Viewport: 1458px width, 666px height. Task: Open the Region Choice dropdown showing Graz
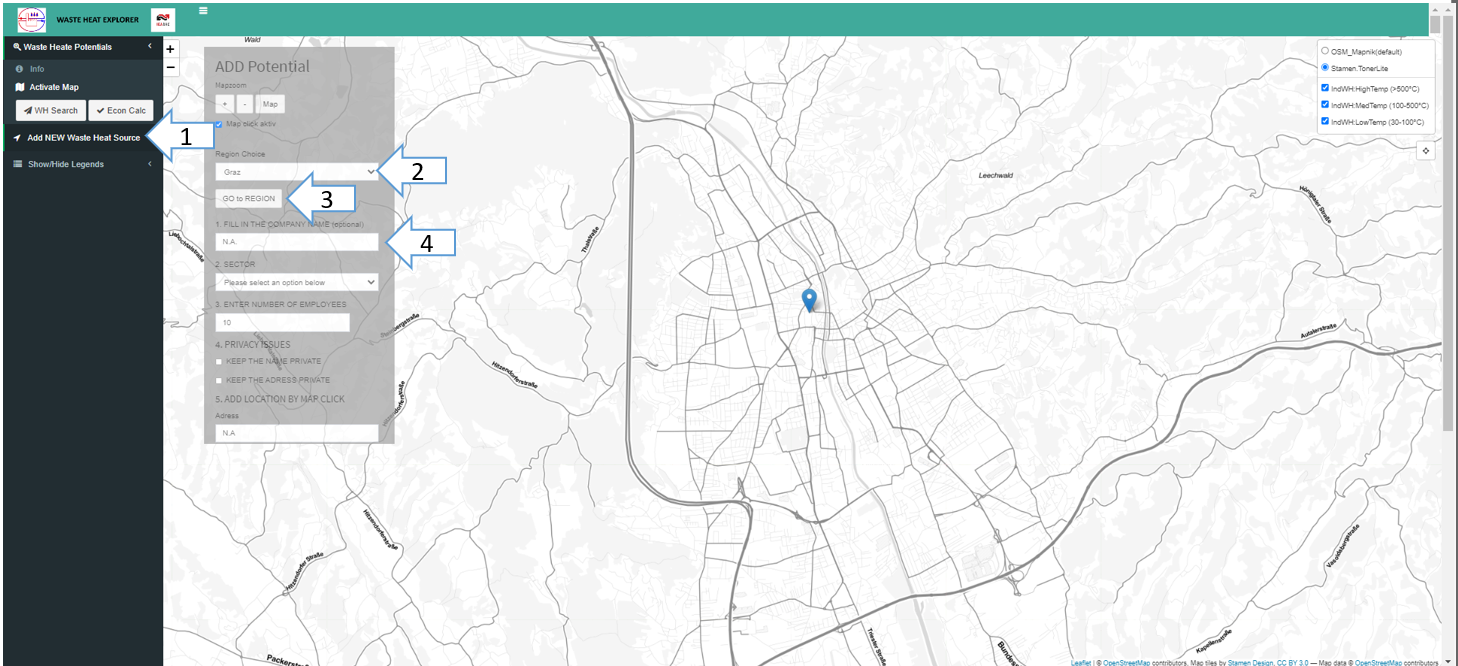tap(297, 172)
